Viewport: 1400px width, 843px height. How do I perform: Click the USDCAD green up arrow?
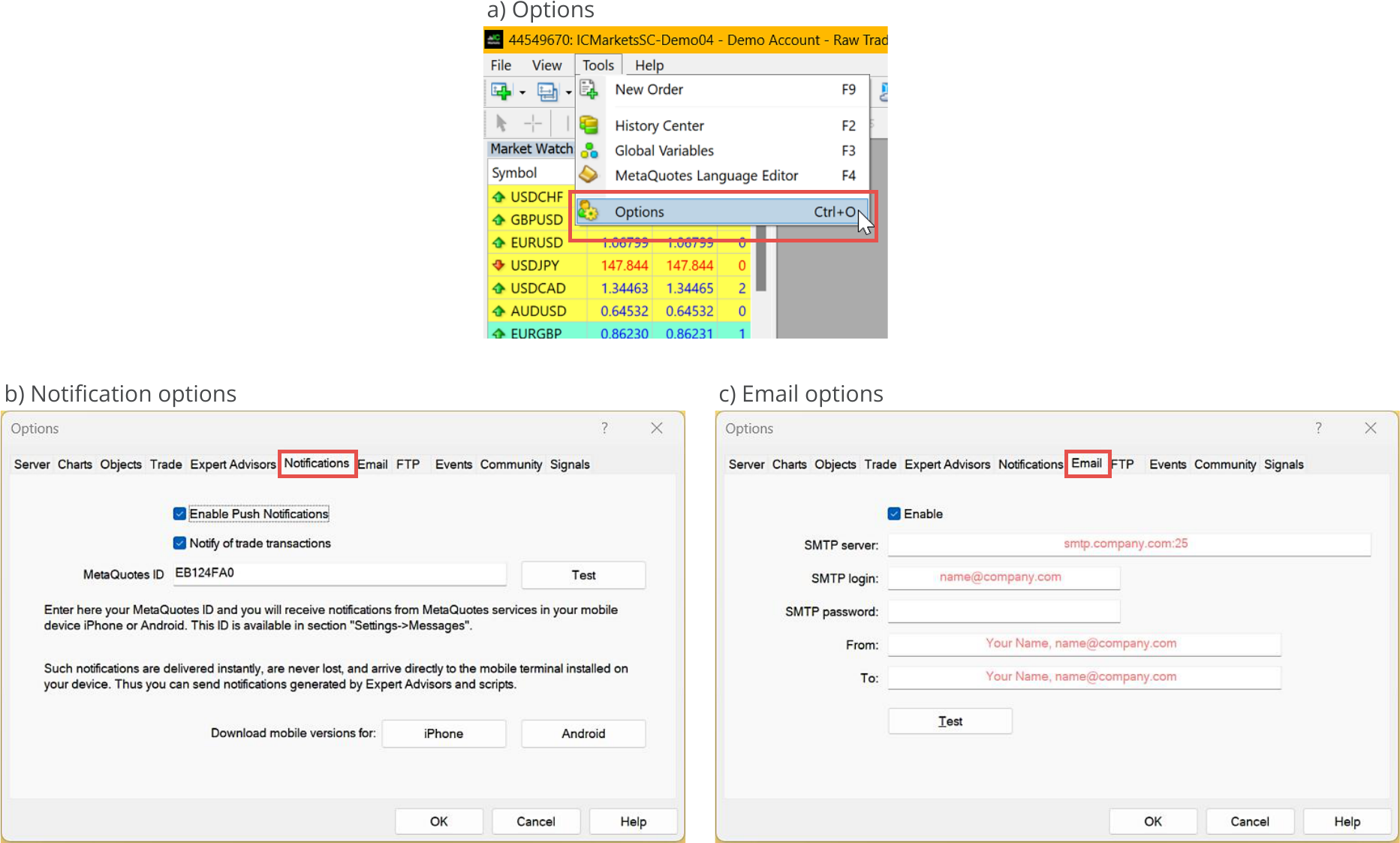coord(498,288)
